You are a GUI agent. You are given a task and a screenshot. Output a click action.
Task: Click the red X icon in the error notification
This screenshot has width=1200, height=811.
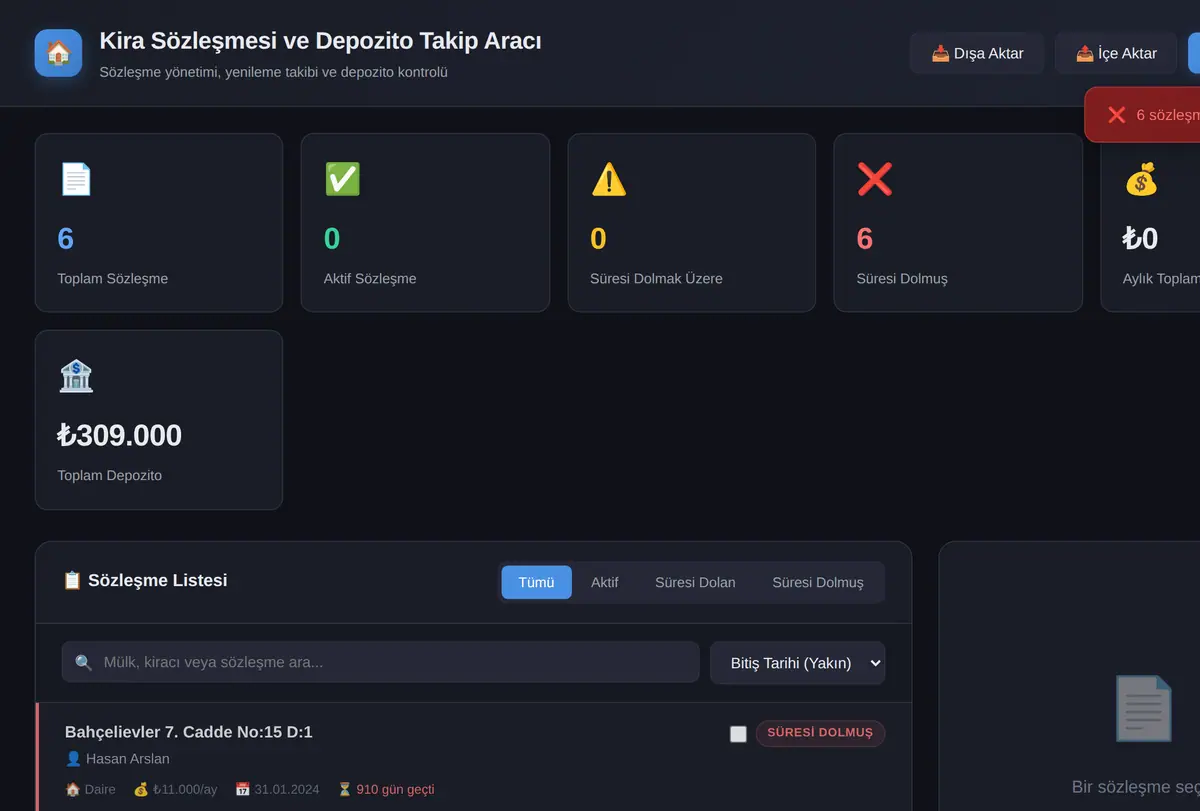[x=1117, y=115]
